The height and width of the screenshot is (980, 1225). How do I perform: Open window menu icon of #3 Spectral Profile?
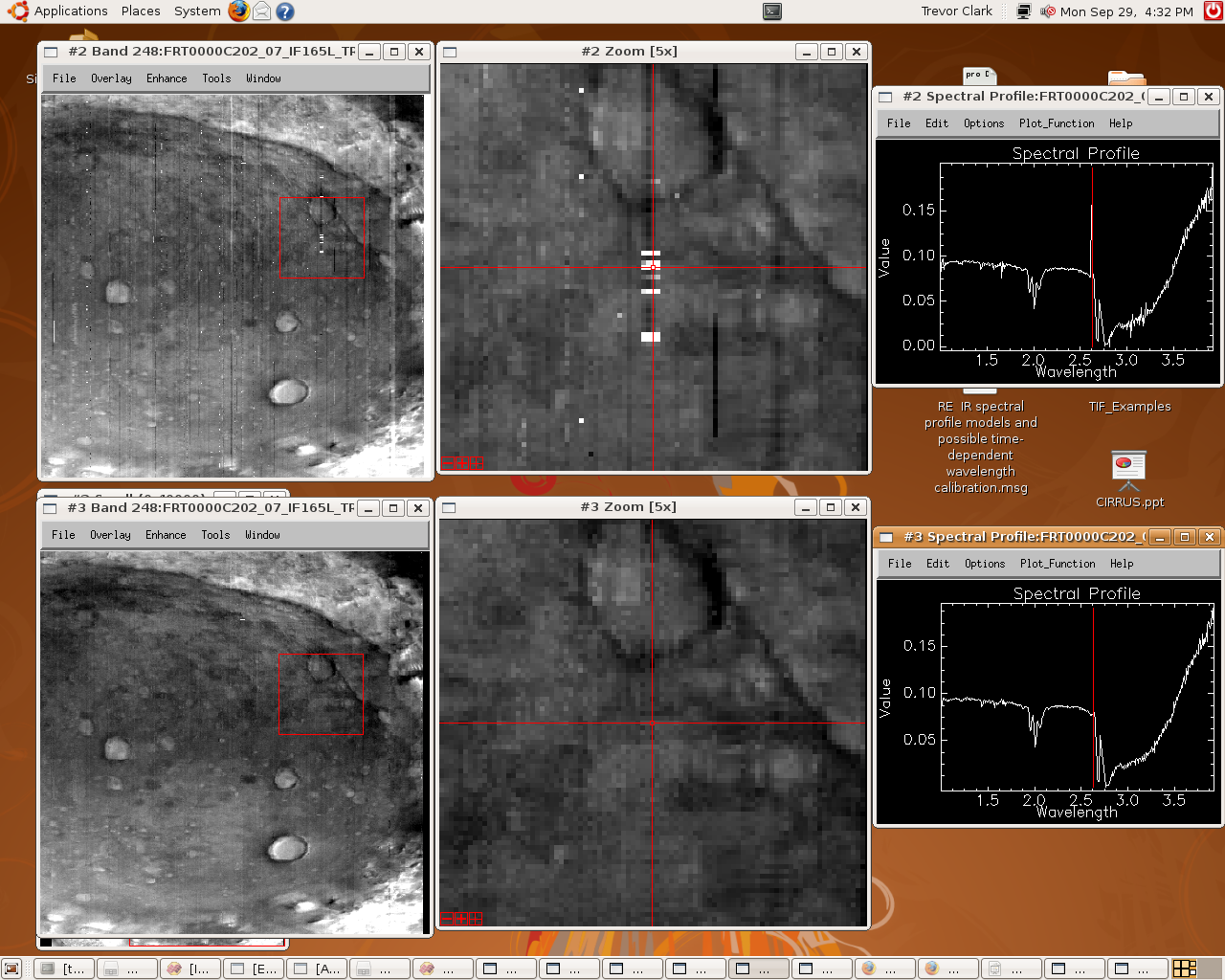tap(886, 537)
